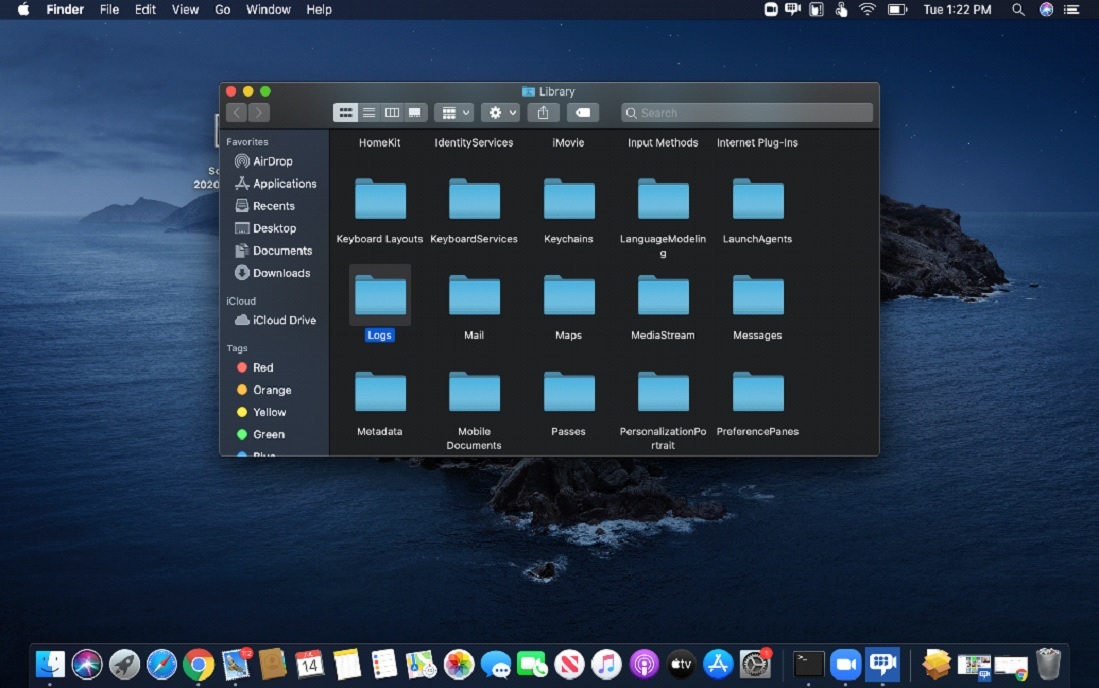The width and height of the screenshot is (1099, 688).
Task: Open the LanguageModeling folder
Action: tap(663, 200)
